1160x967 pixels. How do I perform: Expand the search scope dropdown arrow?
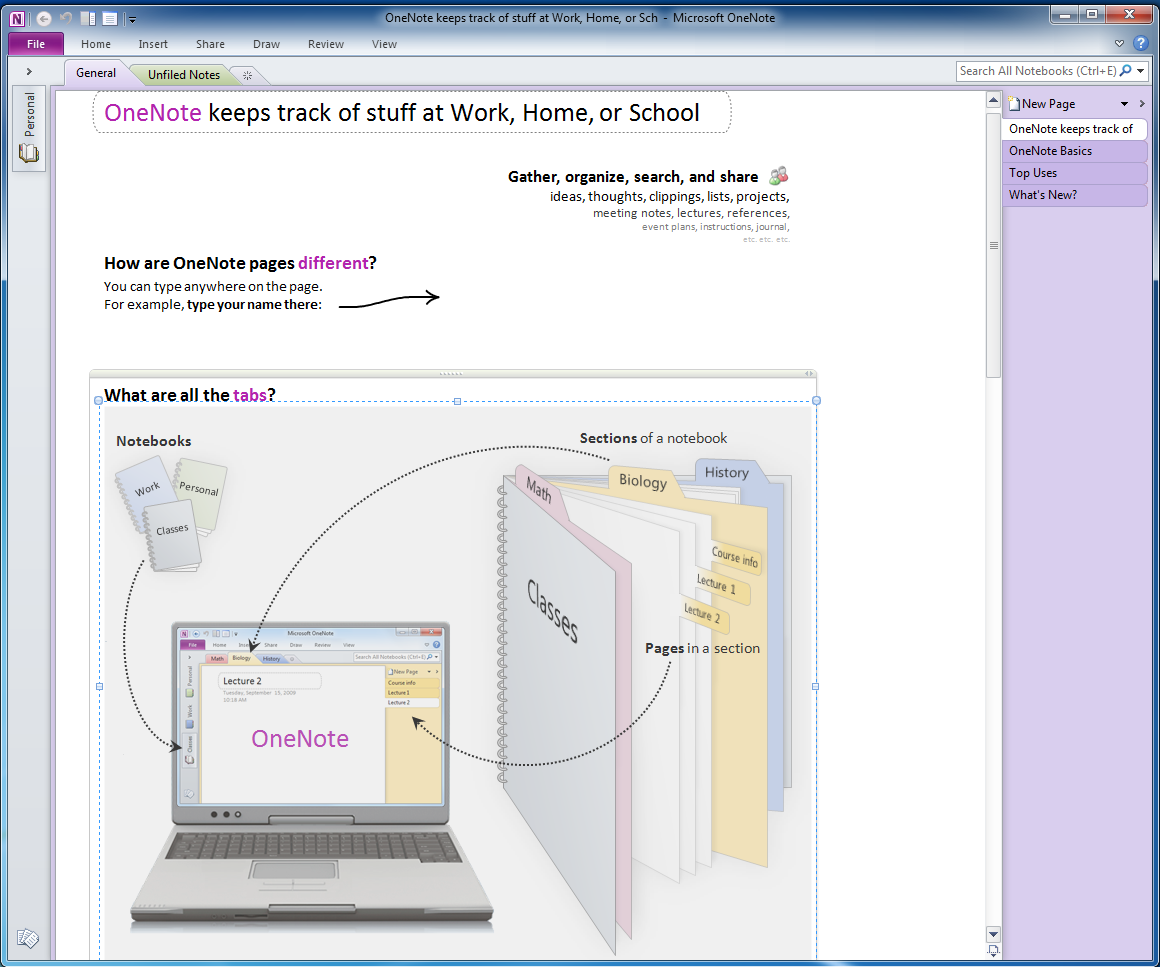(x=1141, y=71)
